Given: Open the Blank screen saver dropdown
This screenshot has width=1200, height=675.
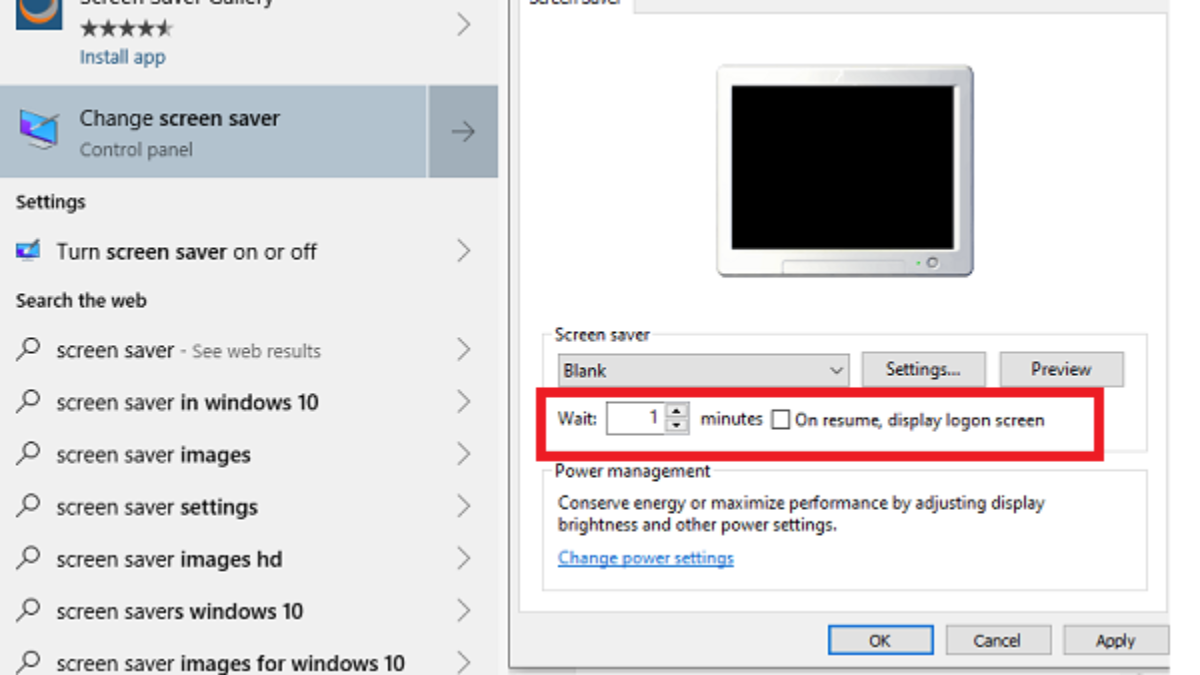Looking at the screenshot, I should (703, 370).
